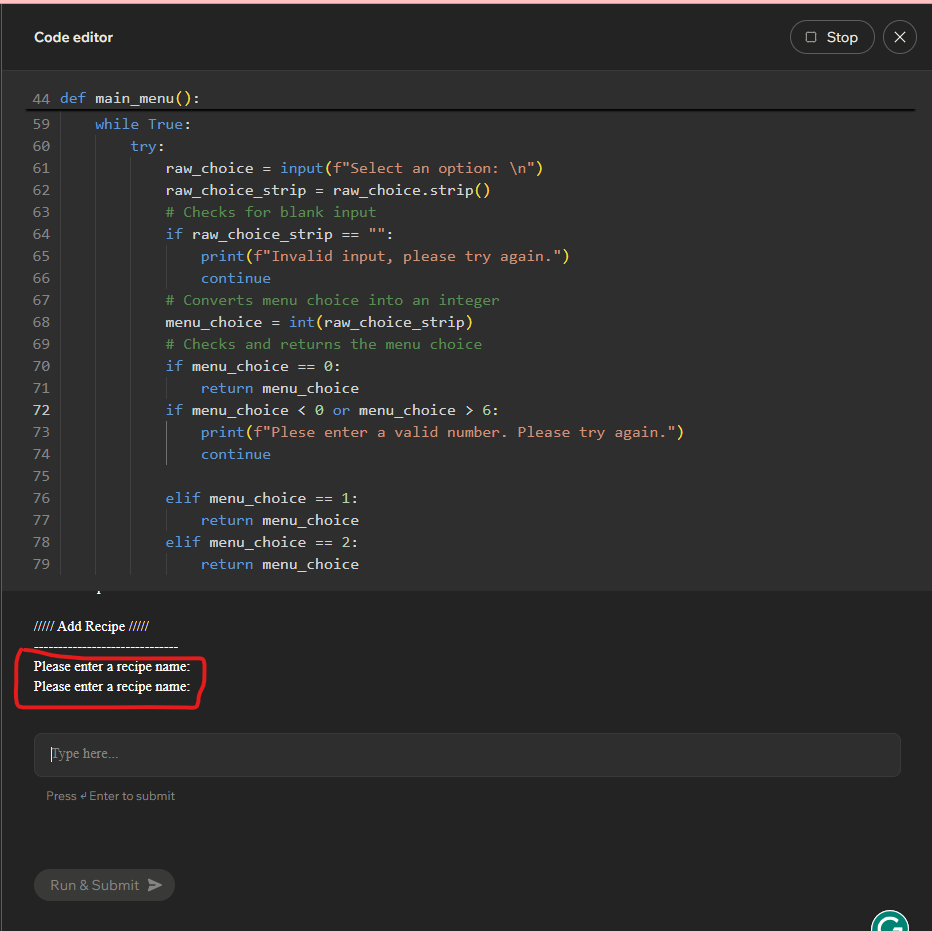Click 'return menu_choice' on line 79

tap(279, 564)
